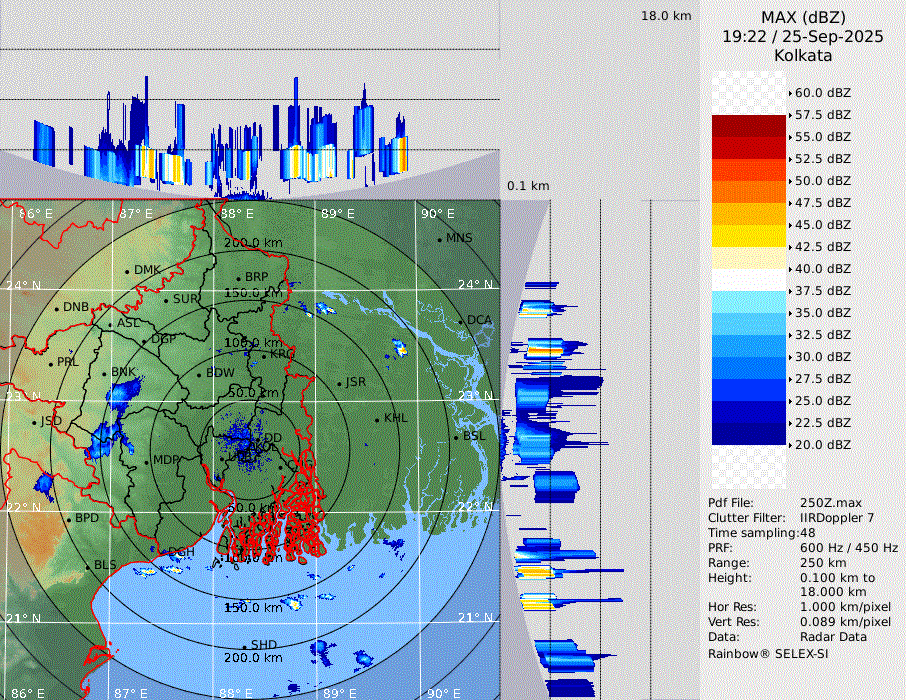Image resolution: width=906 pixels, height=700 pixels.
Task: Click the 18.0 km height label
Action: [x=666, y=16]
